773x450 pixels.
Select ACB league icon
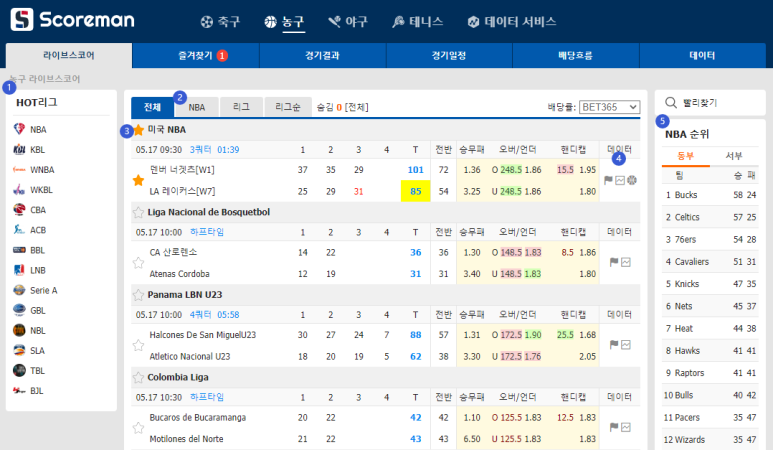click(19, 230)
